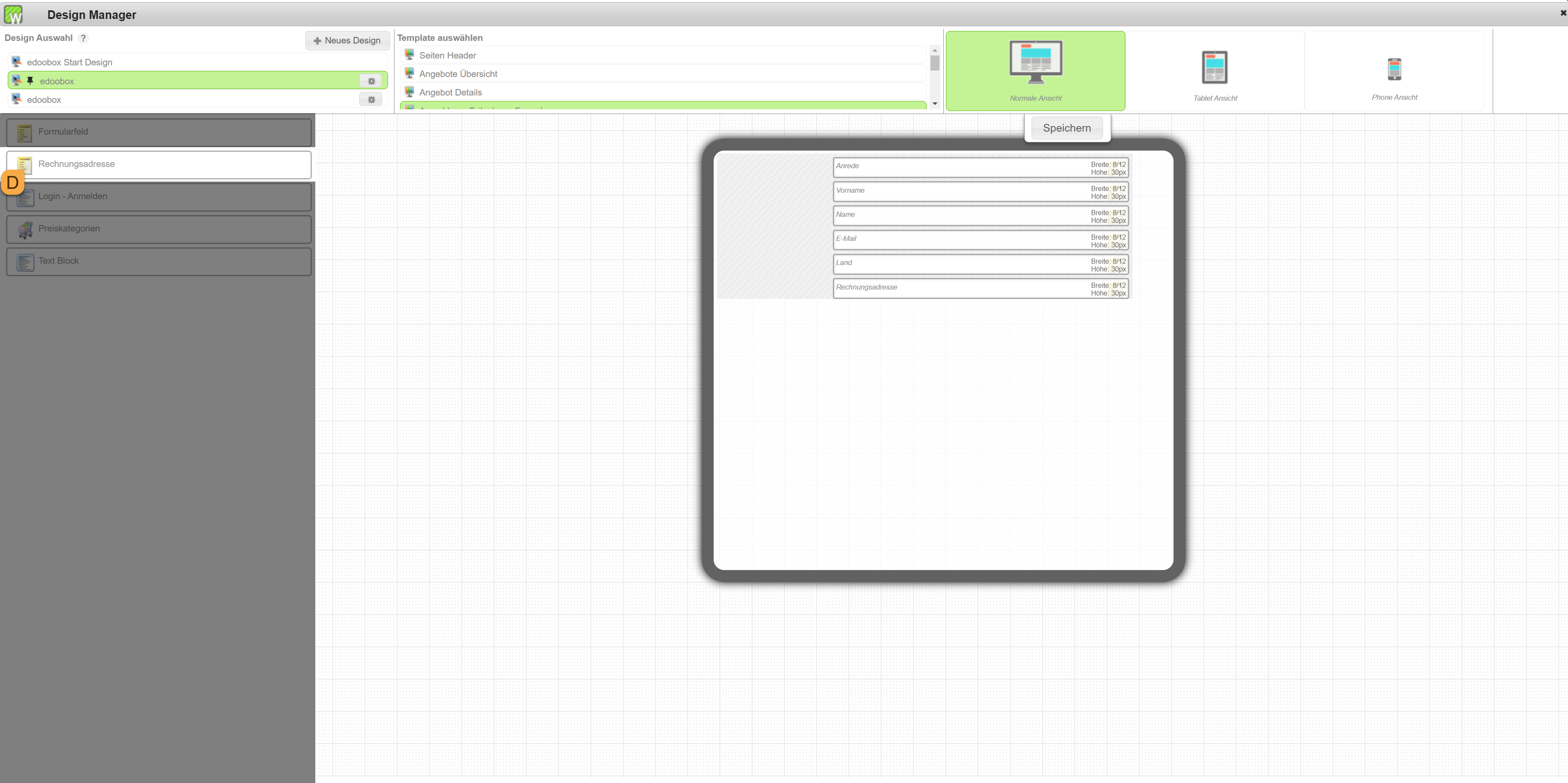Click the Preiskategorien cart icon
This screenshot has width=1568, height=783.
pyautogui.click(x=25, y=230)
